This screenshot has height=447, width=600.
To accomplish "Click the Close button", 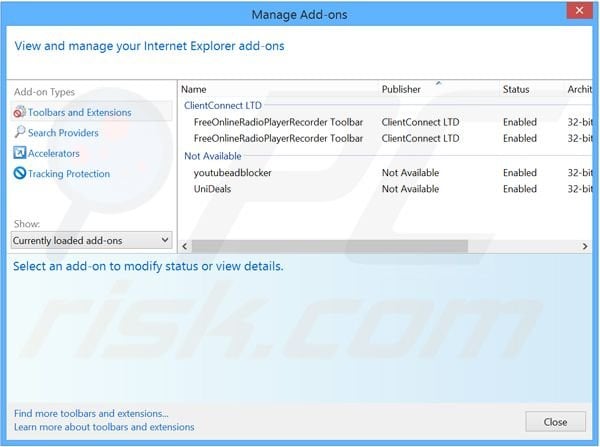I will 555,422.
